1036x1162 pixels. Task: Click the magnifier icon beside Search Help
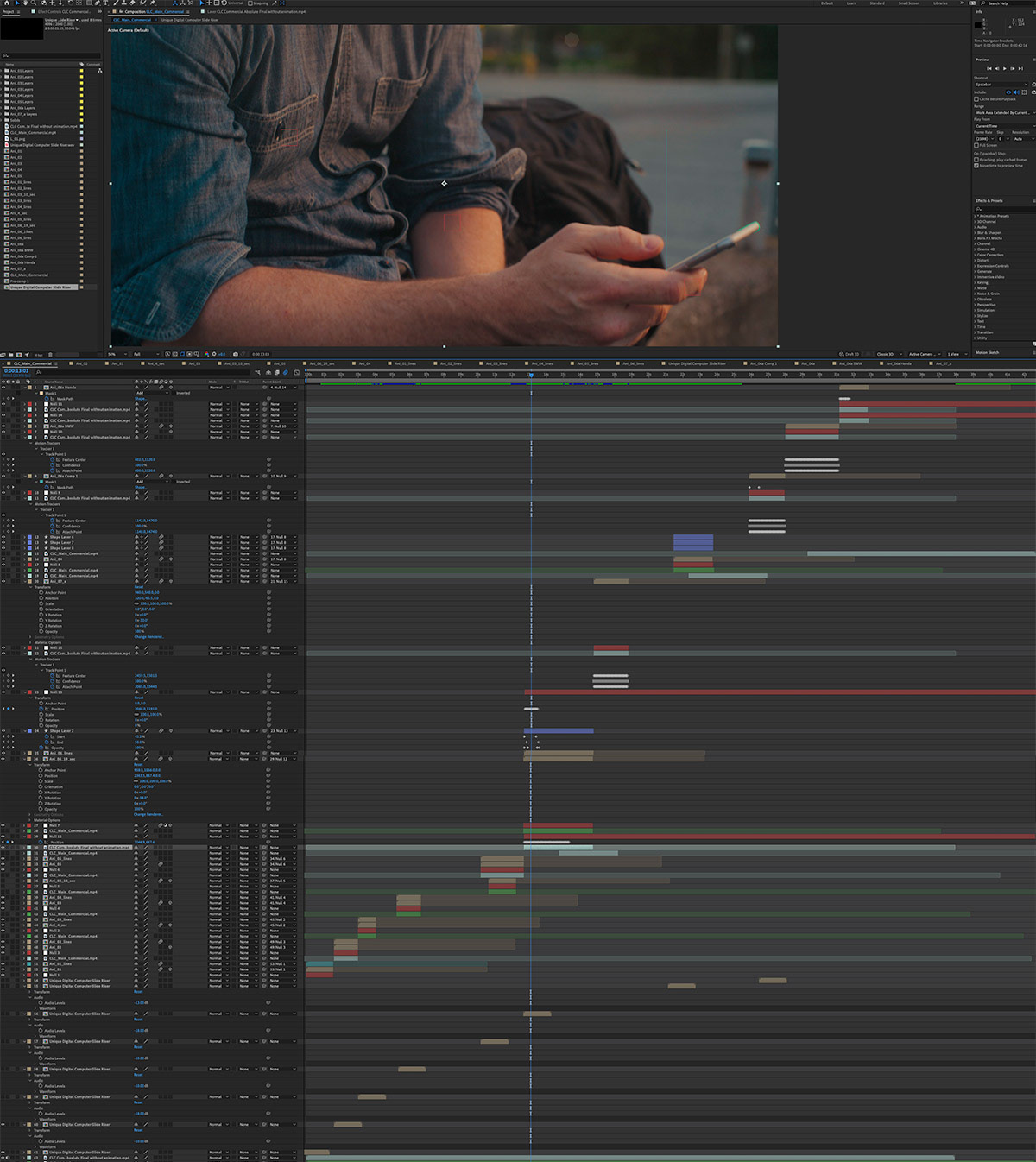pos(983,3)
